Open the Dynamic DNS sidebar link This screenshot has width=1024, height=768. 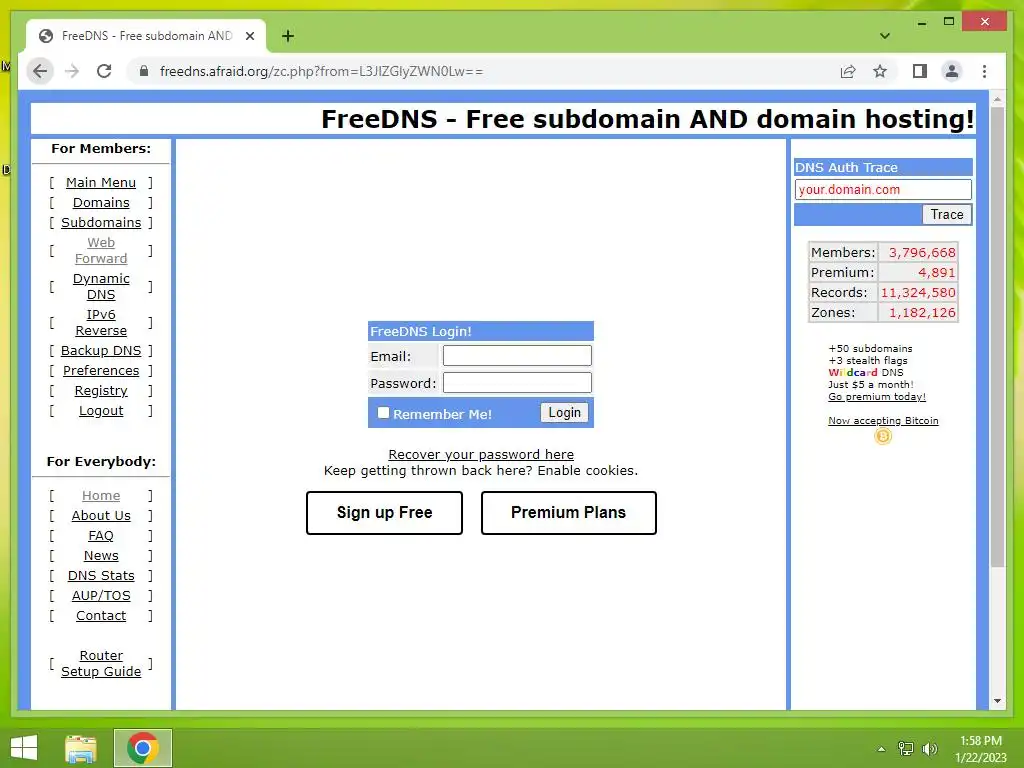pyautogui.click(x=101, y=287)
